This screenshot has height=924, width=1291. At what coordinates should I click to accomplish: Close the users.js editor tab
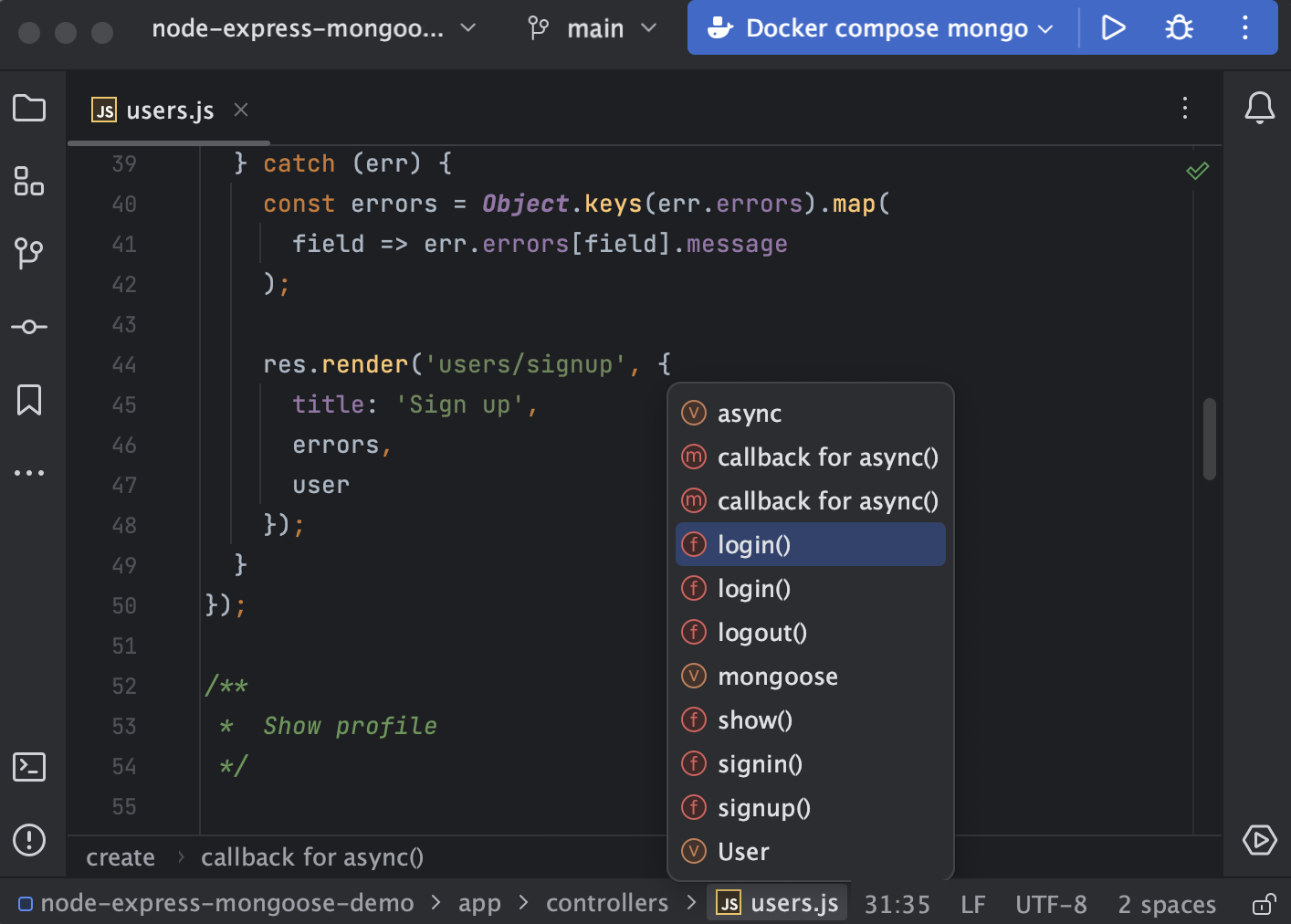tap(241, 110)
